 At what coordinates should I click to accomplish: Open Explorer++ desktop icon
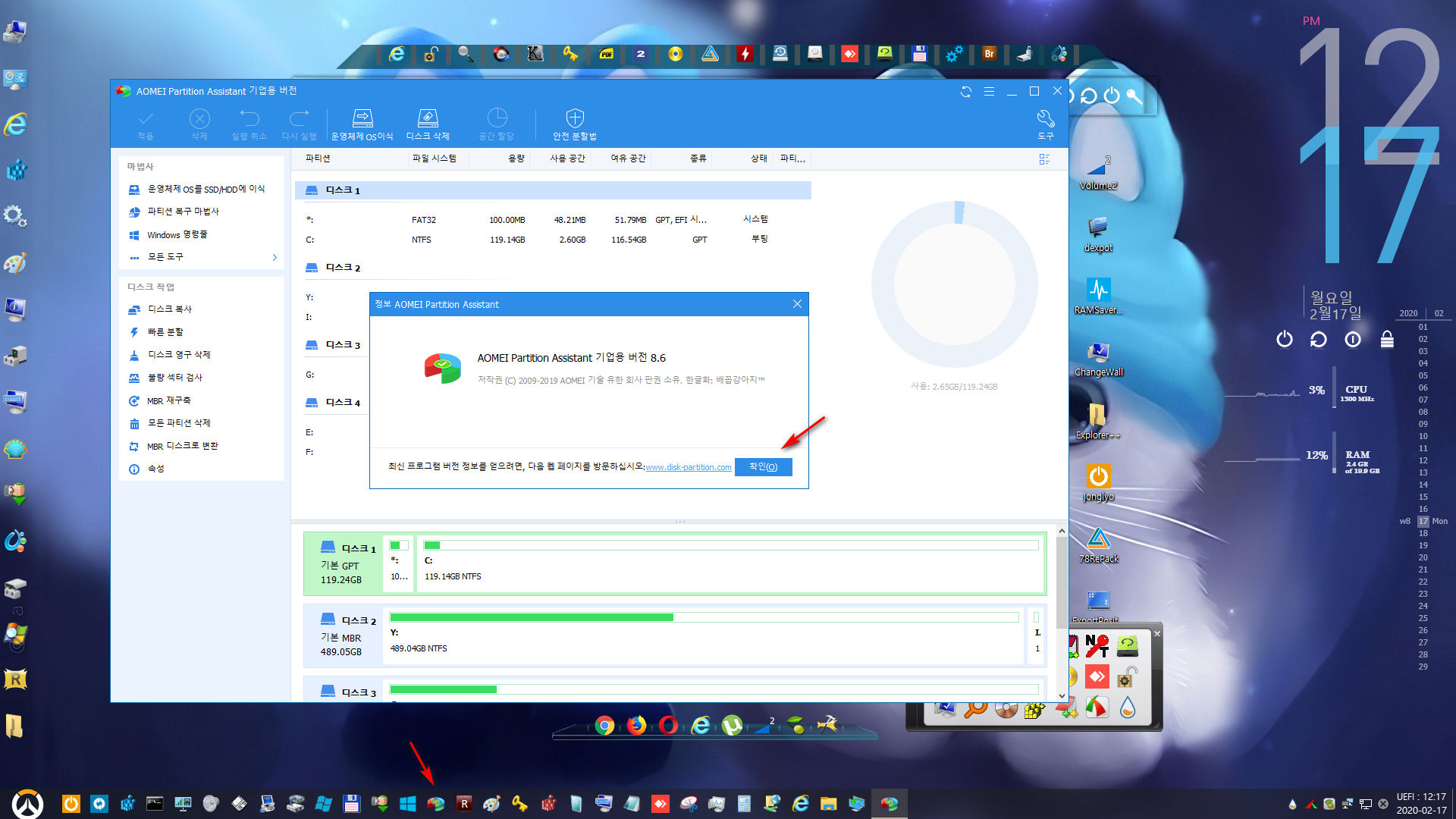click(x=1098, y=421)
